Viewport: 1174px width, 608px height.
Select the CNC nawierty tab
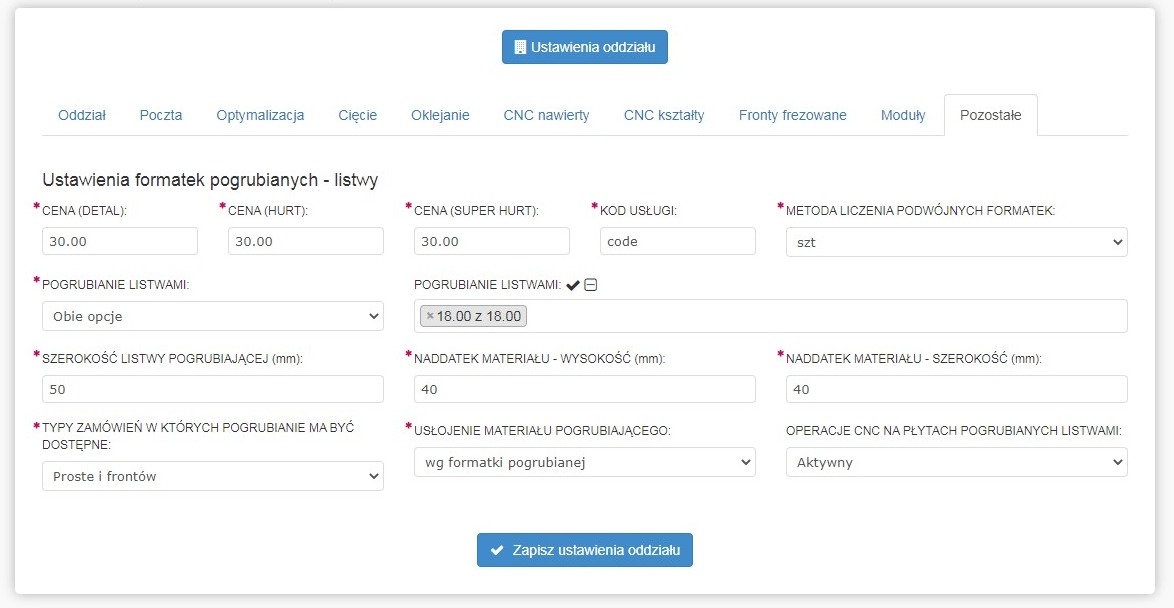(546, 115)
